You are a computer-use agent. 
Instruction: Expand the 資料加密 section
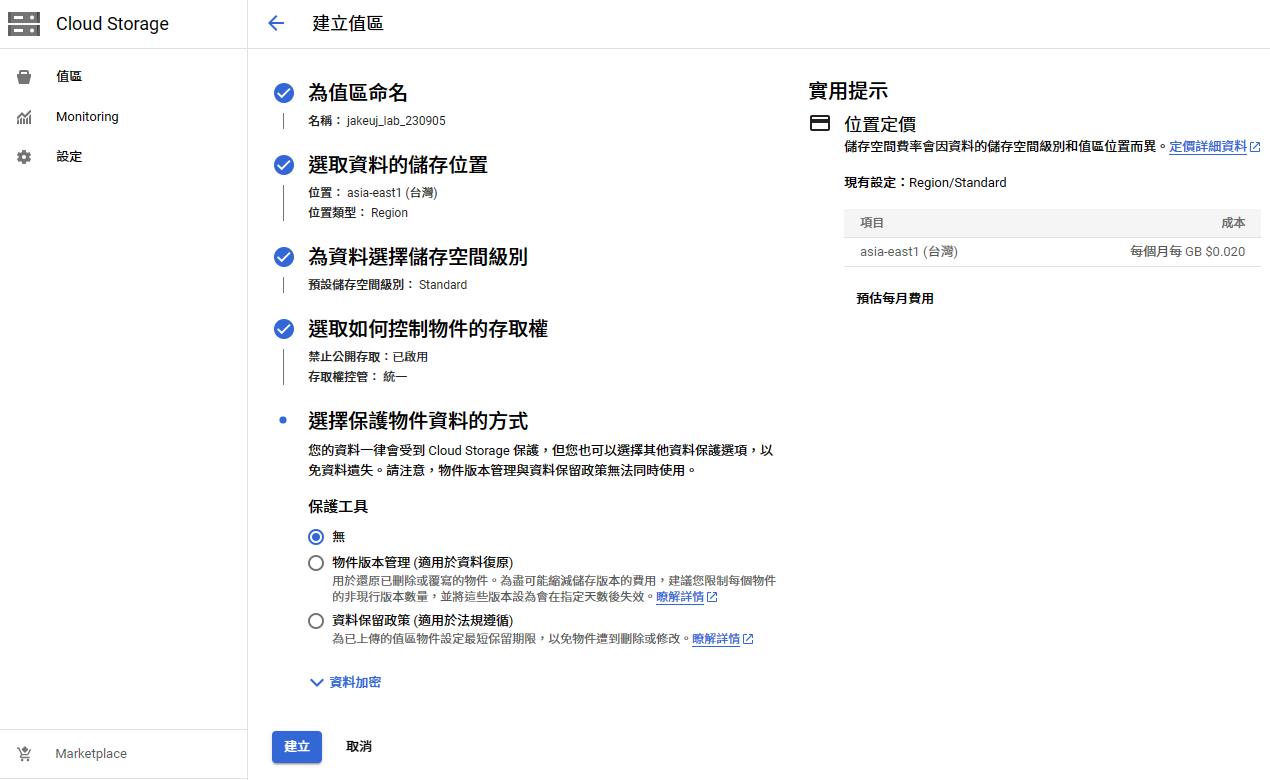pyautogui.click(x=345, y=682)
